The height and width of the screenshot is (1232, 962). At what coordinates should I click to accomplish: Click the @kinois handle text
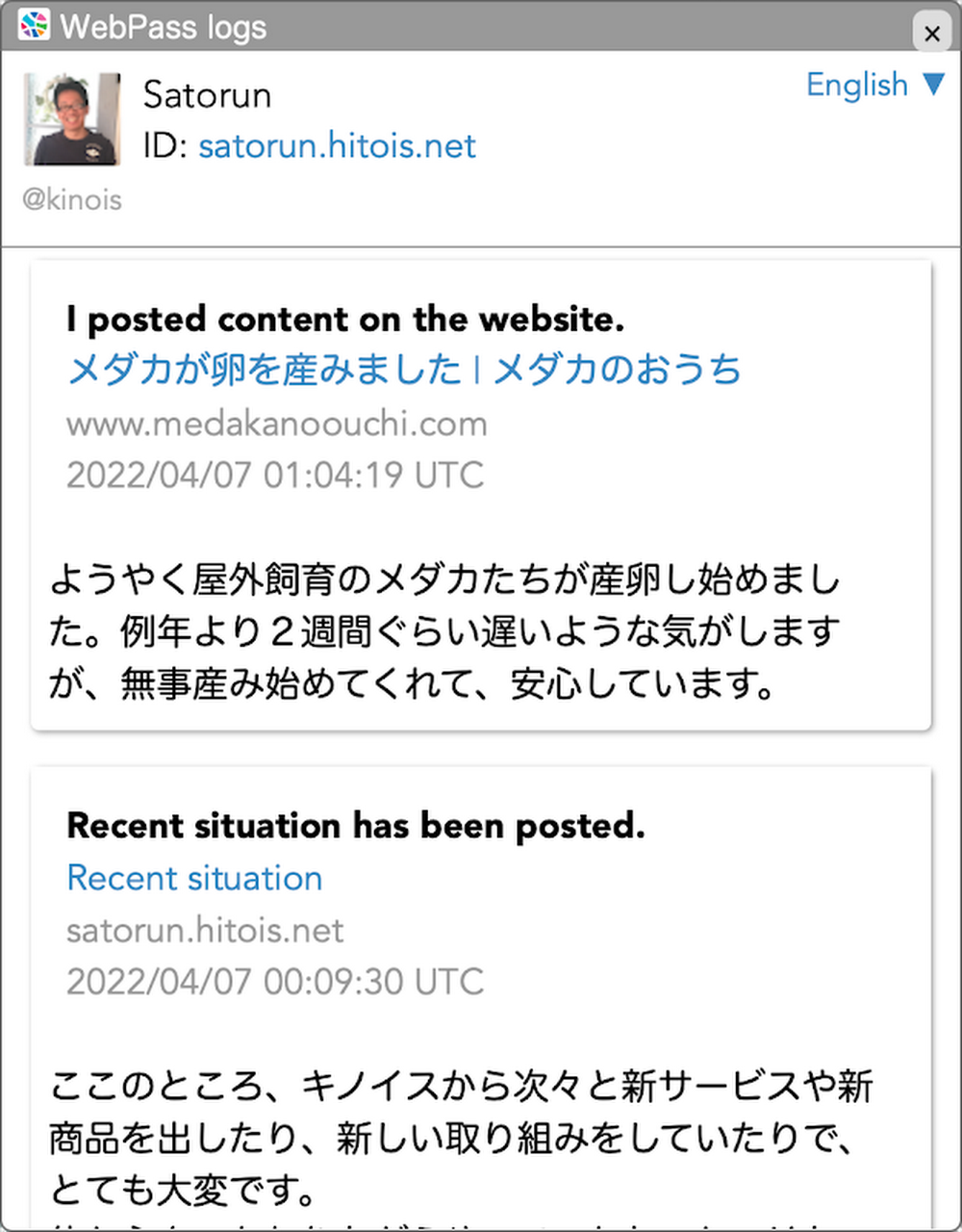click(x=72, y=200)
